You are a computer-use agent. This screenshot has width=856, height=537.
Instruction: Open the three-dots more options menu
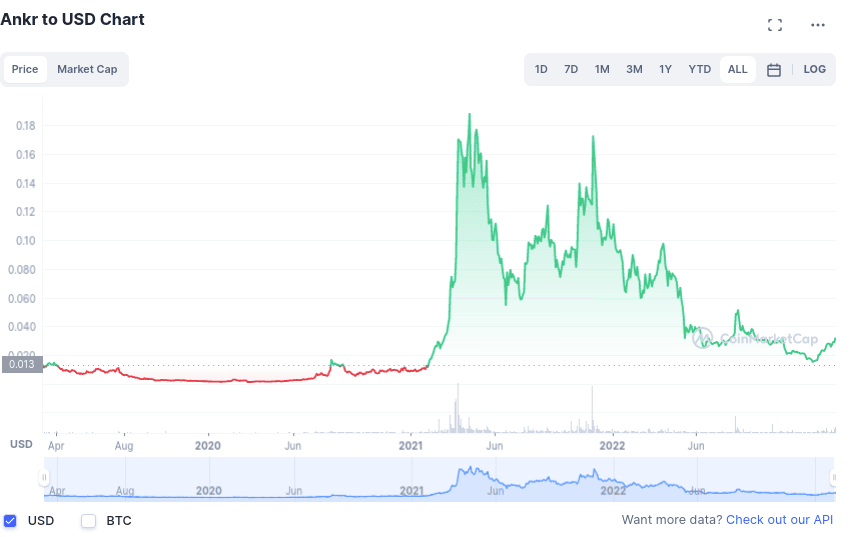click(x=817, y=25)
